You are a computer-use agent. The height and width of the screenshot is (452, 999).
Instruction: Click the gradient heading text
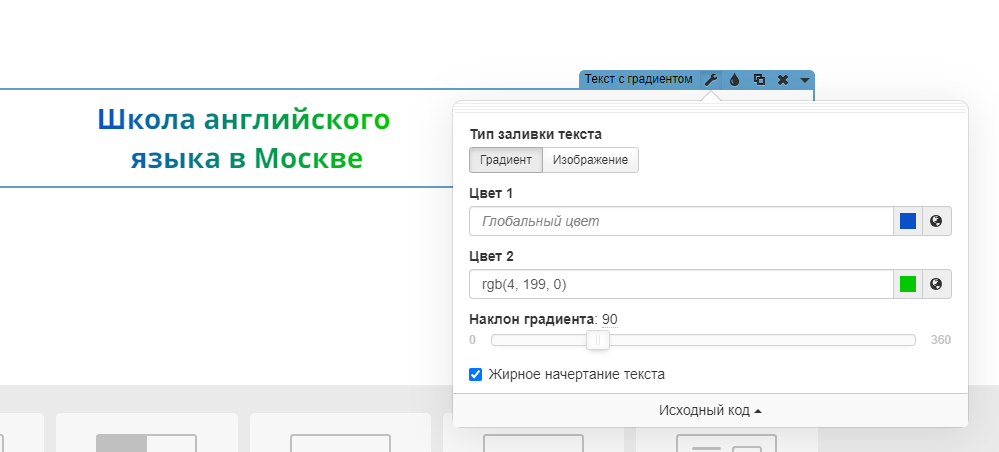coord(244,138)
